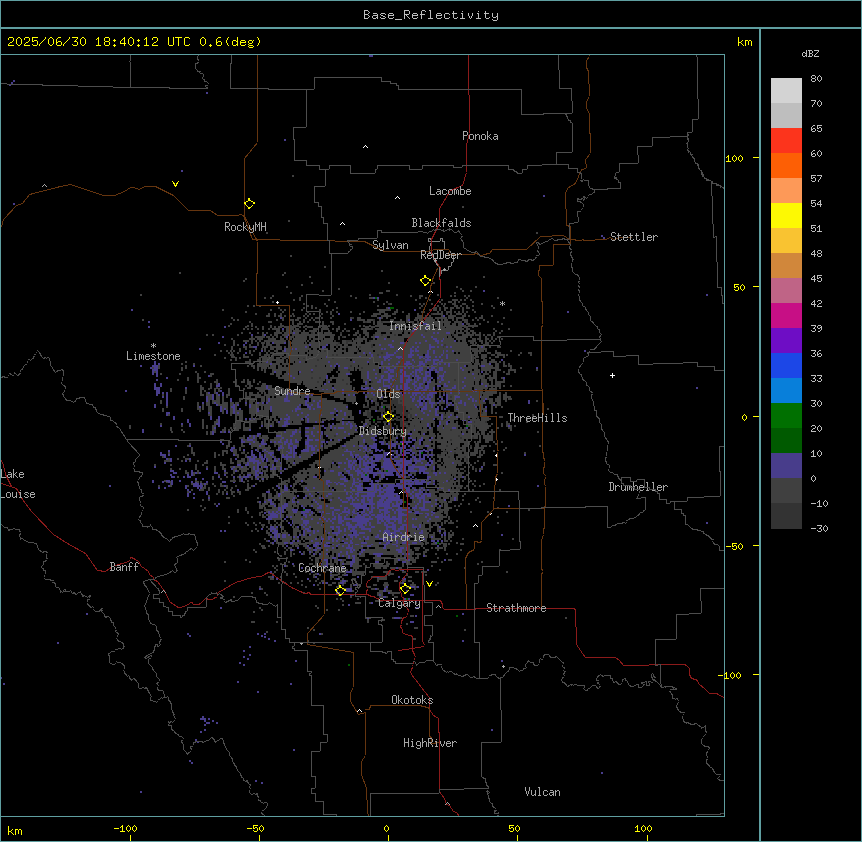Click the Ponoka city label

point(480,136)
